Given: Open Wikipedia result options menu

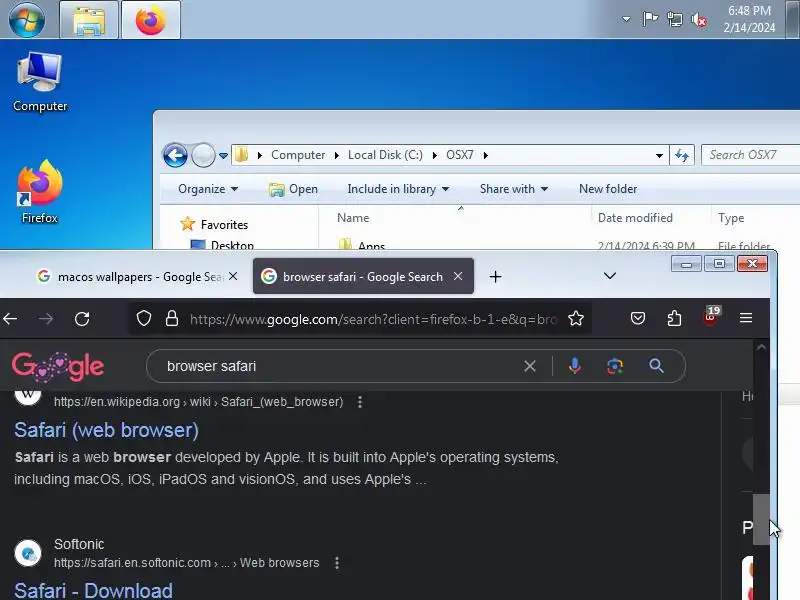Looking at the screenshot, I should pos(360,402).
